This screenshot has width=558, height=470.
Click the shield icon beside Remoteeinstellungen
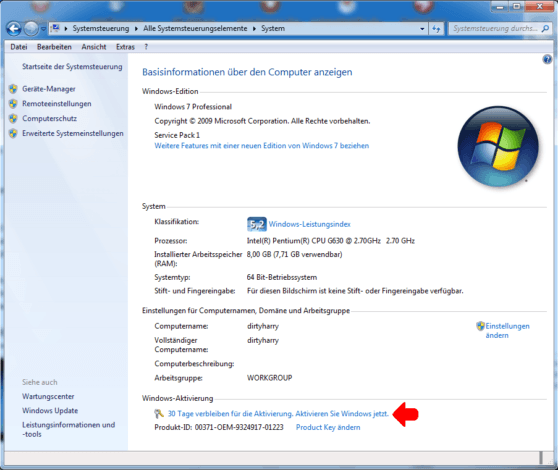tap(13, 104)
